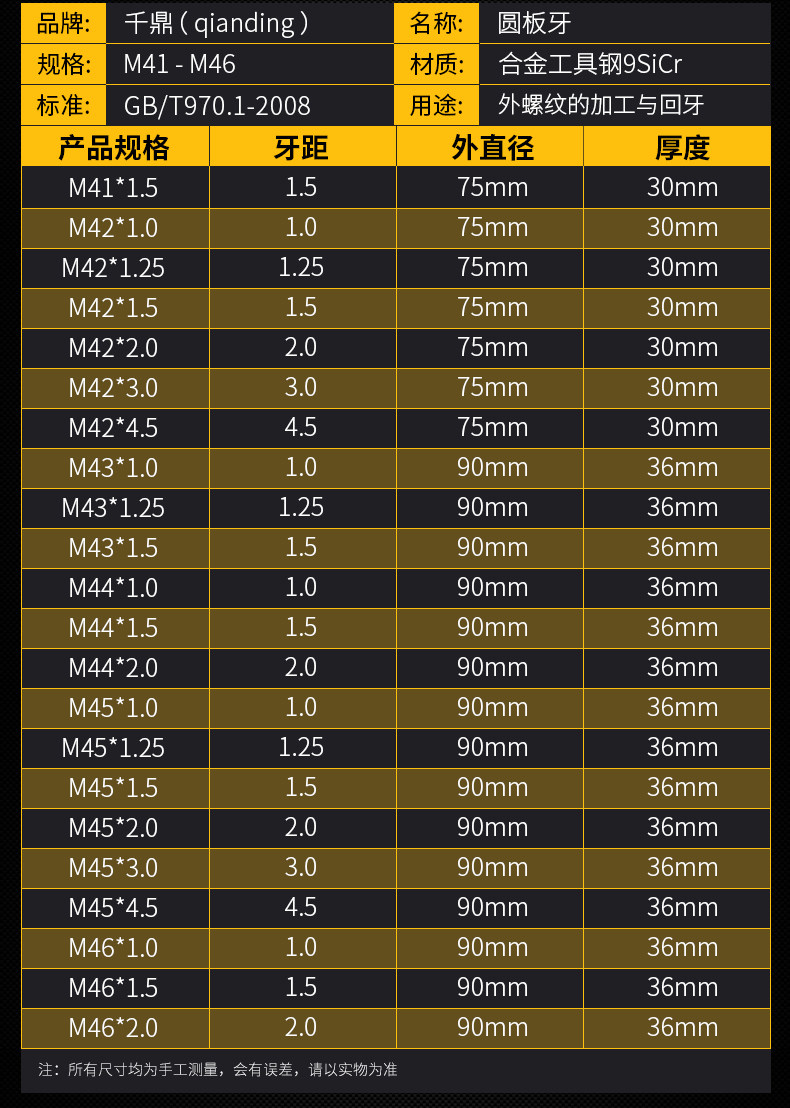The width and height of the screenshot is (790, 1108).
Task: Click the M45*1.25 spec cell
Action: (113, 747)
